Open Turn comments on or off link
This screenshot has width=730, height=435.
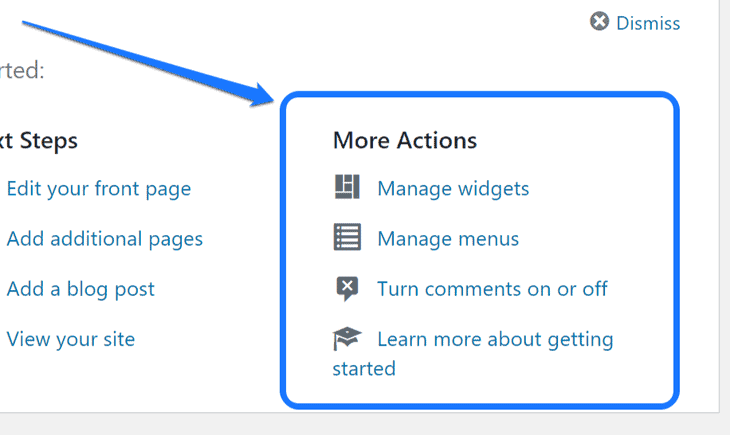[492, 289]
